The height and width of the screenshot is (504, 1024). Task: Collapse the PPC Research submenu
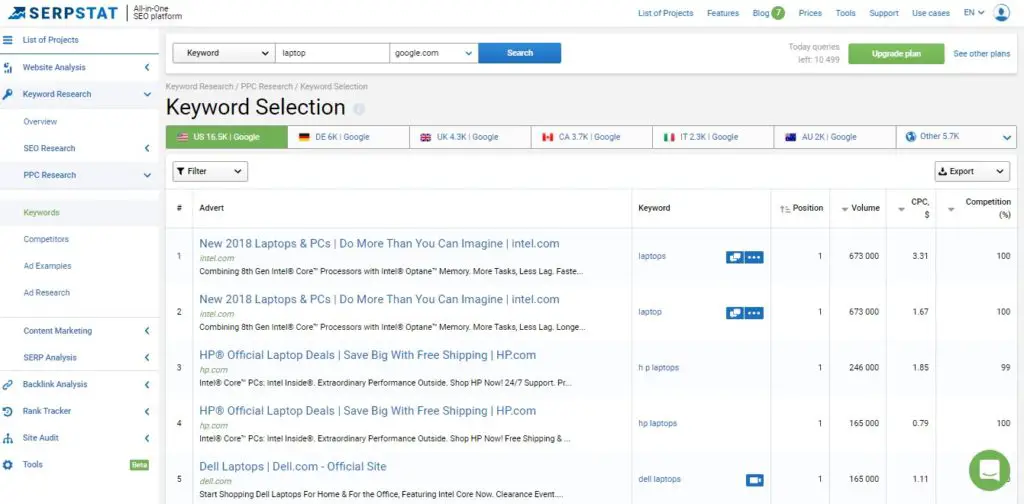(x=147, y=175)
